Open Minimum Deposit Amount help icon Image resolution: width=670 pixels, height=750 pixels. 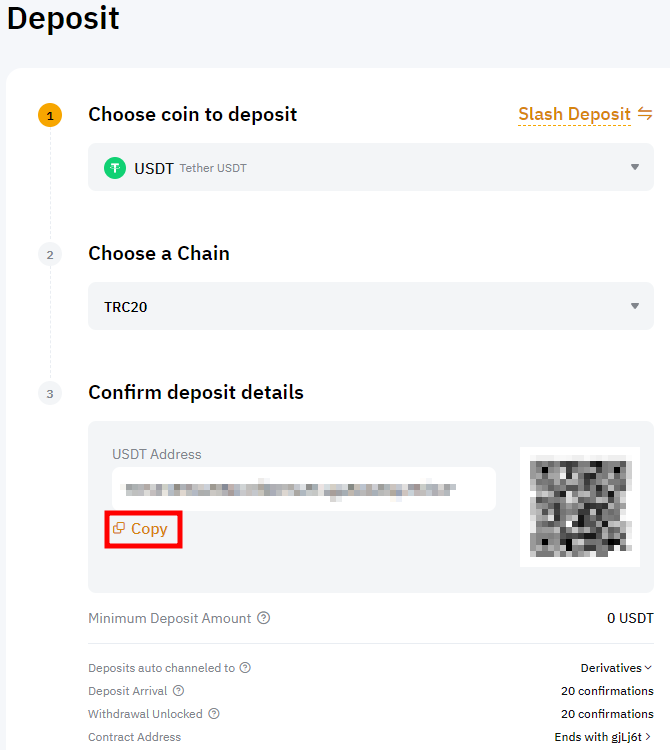click(264, 618)
